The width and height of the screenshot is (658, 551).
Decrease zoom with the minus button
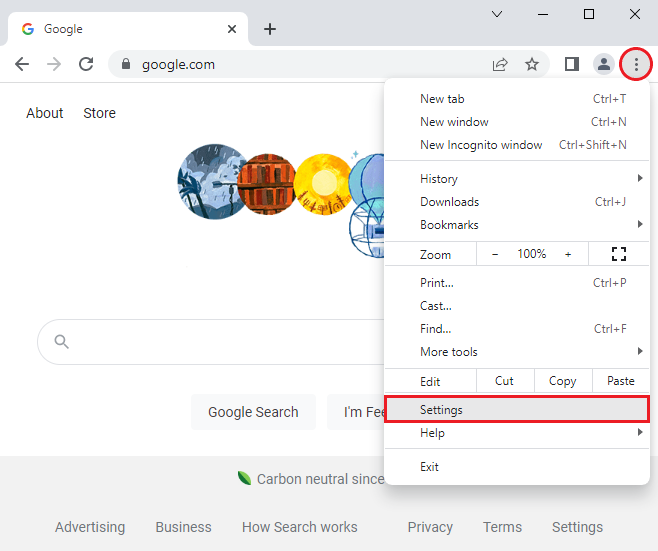(x=495, y=254)
